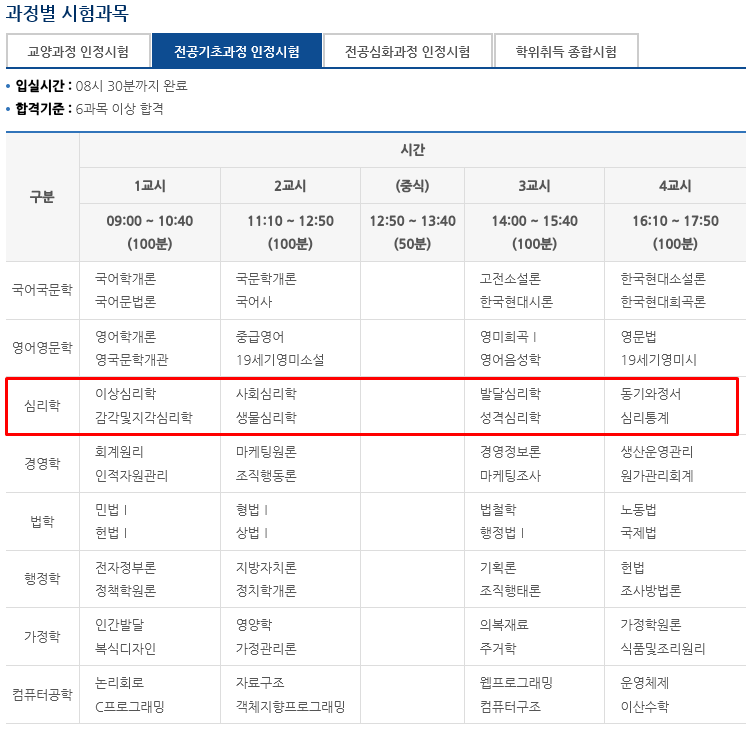Open the 학위취득 종합시험 tab
Viewport: 752px width, 729px height.
pyautogui.click(x=566, y=51)
